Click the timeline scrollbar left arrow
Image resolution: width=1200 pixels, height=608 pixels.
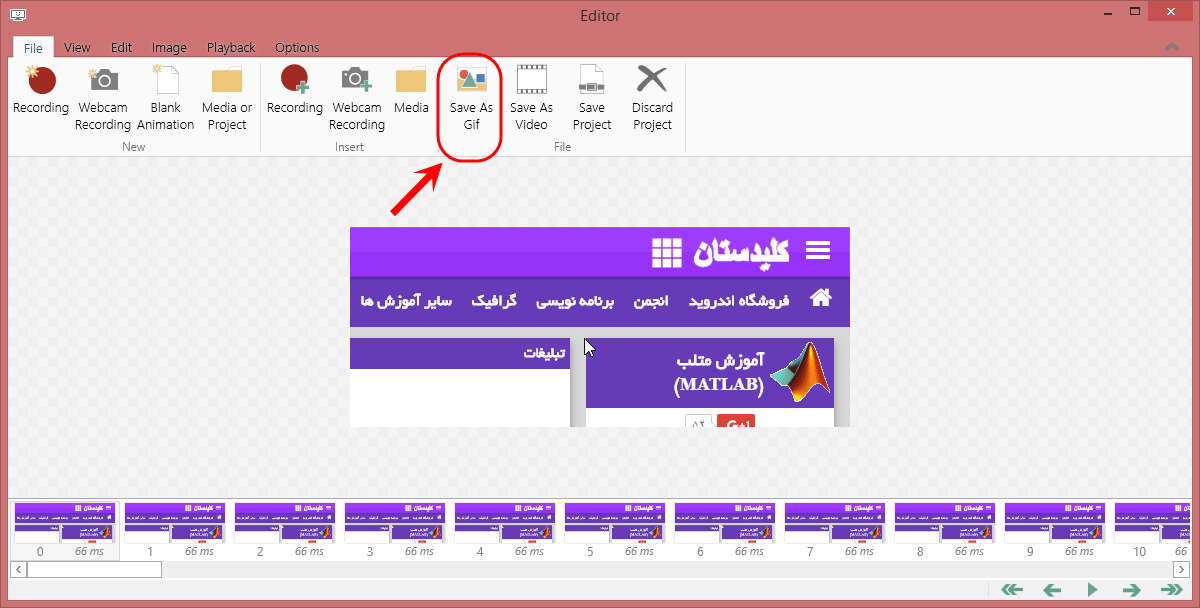coord(18,569)
